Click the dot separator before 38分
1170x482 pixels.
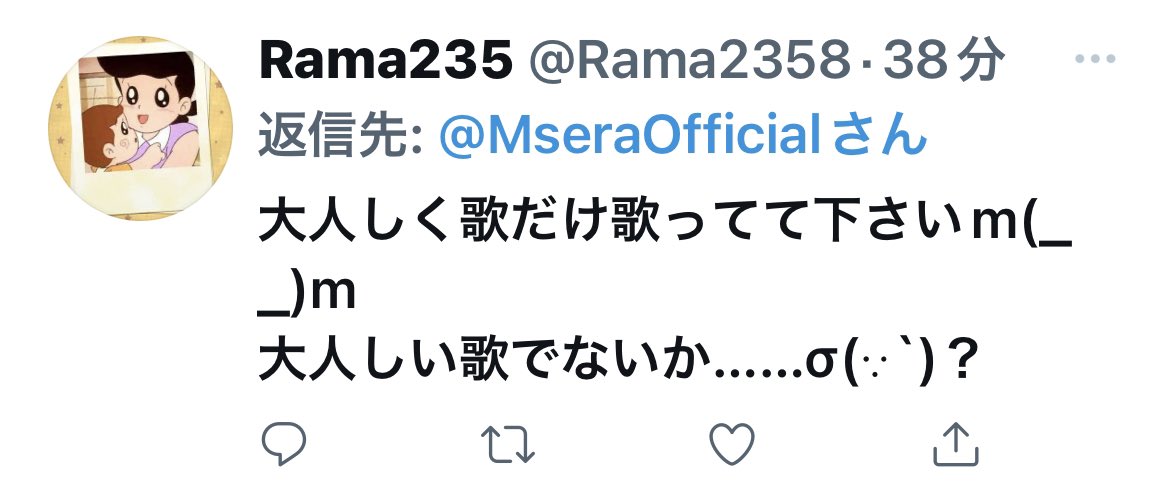(866, 62)
